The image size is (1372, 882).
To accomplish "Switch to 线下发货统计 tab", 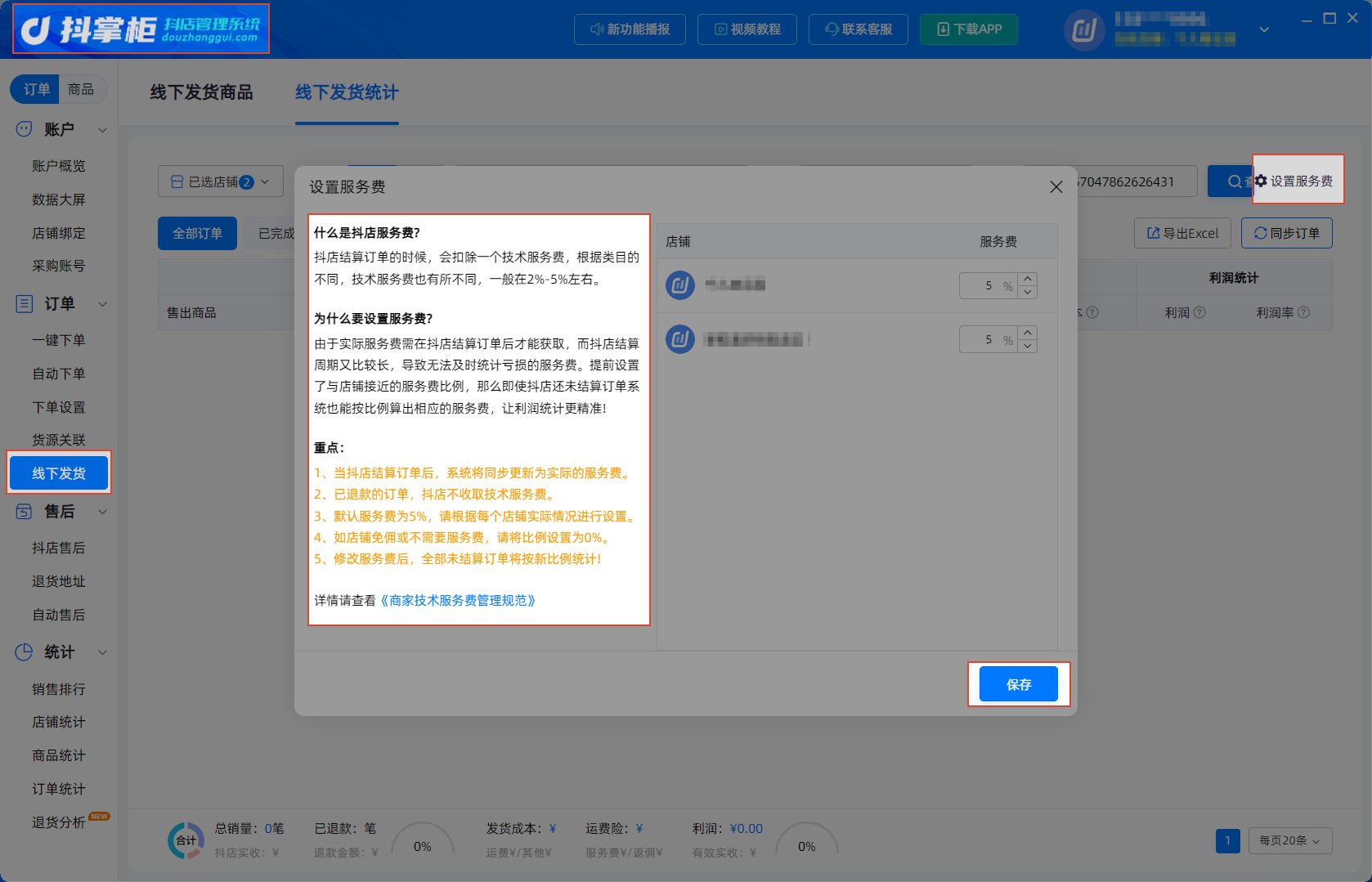I will click(347, 92).
